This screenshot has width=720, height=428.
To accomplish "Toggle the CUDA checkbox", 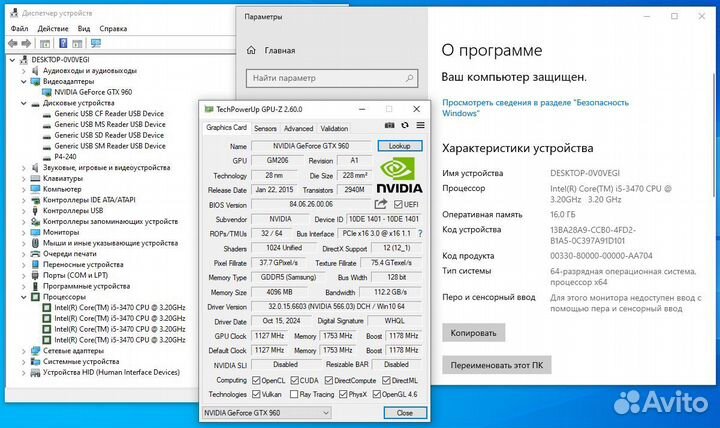I will coord(295,380).
